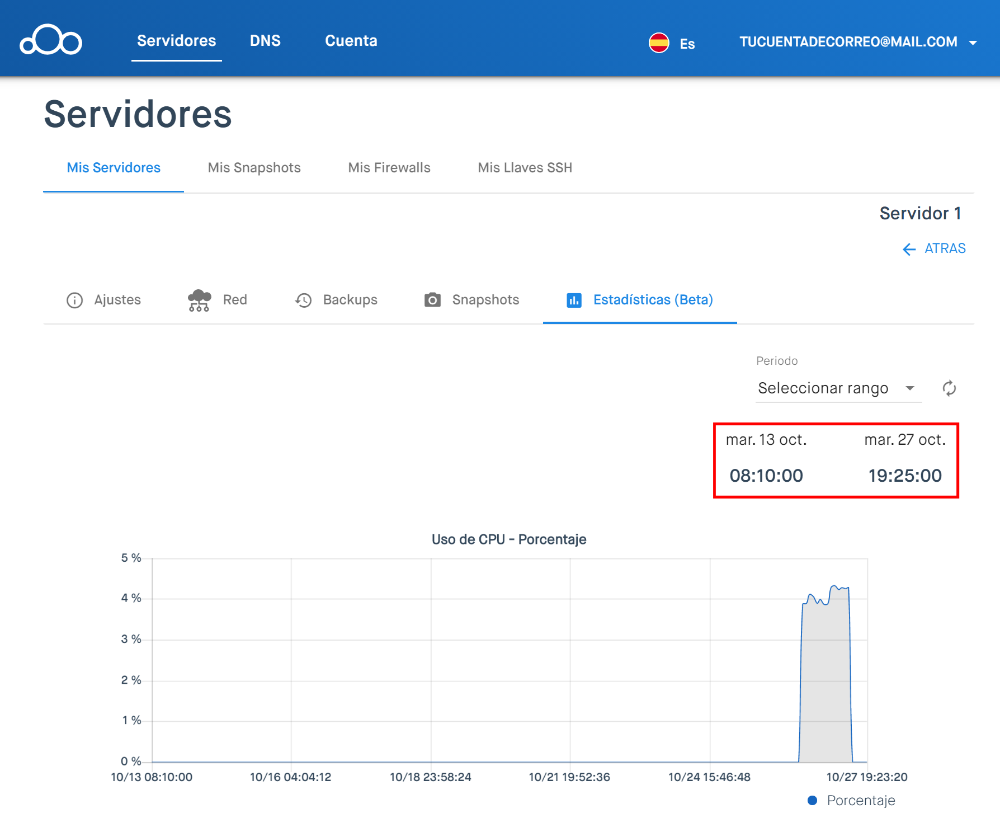This screenshot has height=832, width=1000.
Task: Click the cloud logo in the header
Action: pyautogui.click(x=51, y=41)
